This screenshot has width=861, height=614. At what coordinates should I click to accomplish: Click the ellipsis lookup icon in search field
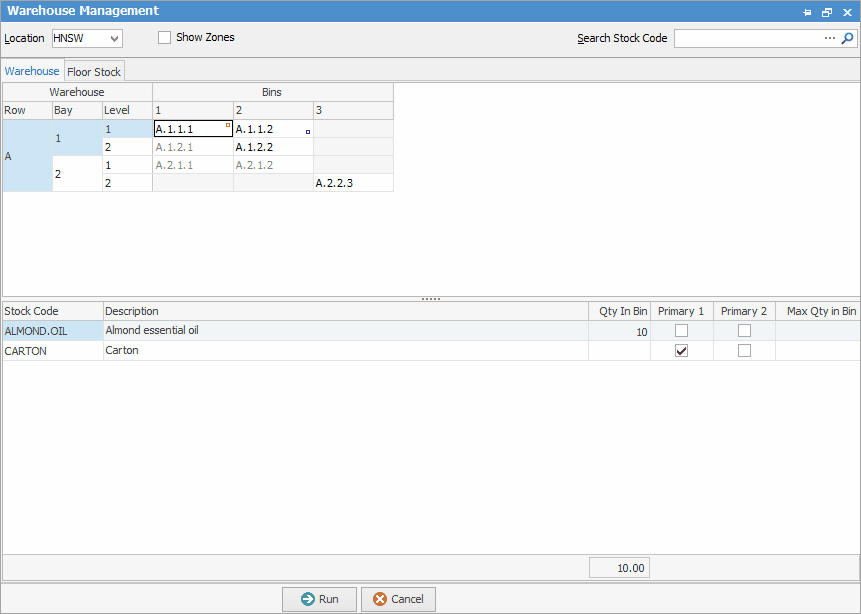tap(829, 39)
